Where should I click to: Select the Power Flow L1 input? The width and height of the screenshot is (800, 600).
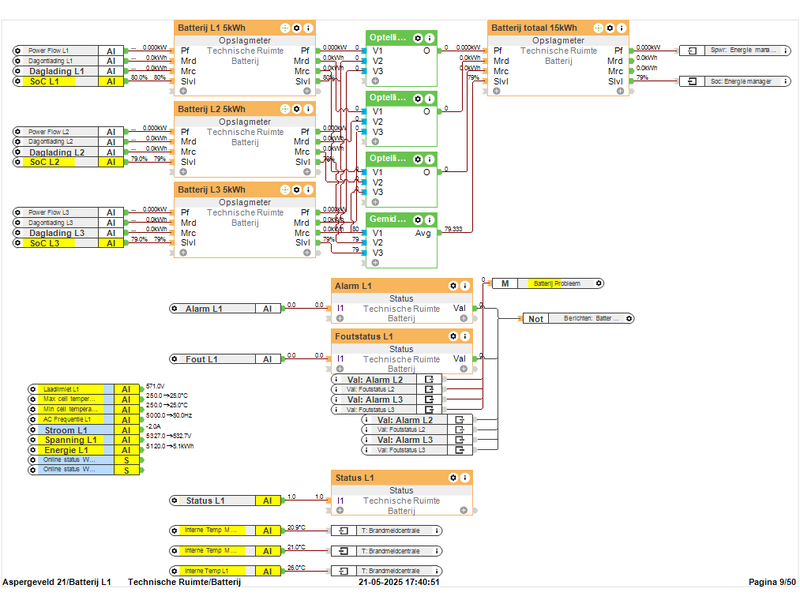point(68,51)
